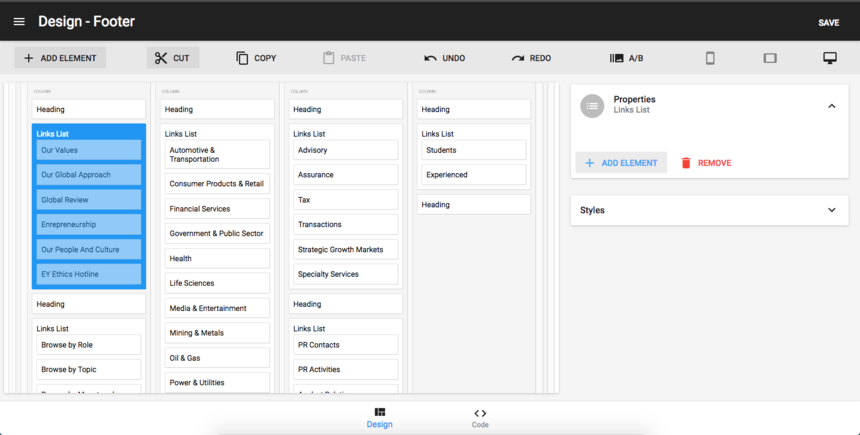Viewport: 860px width, 435px height.
Task: Undo the last action
Action: pyautogui.click(x=444, y=58)
